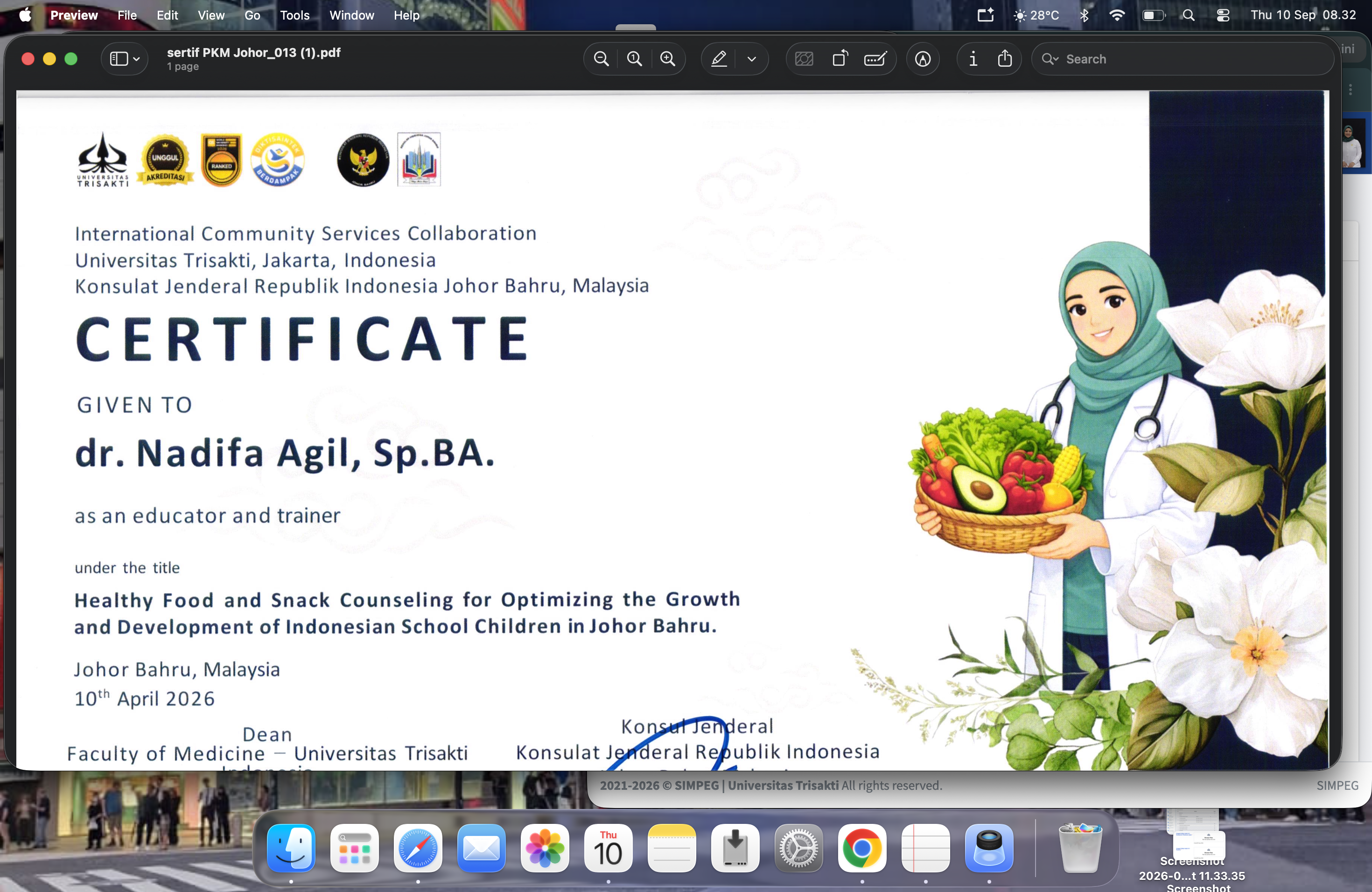The height and width of the screenshot is (892, 1372).
Task: Expand the Markup tool options chevron
Action: click(x=752, y=59)
